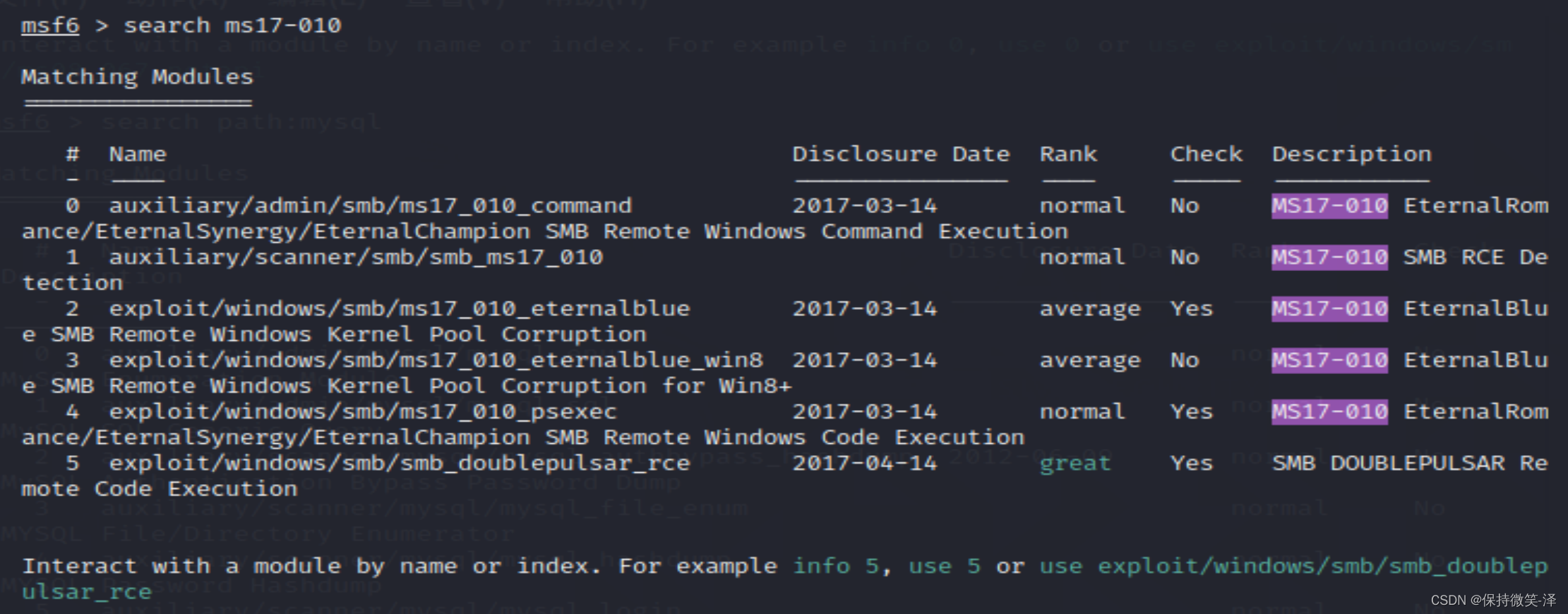Click the 'Disclosure Date' column header
Screen dimensions: 1568x614
[x=901, y=154]
